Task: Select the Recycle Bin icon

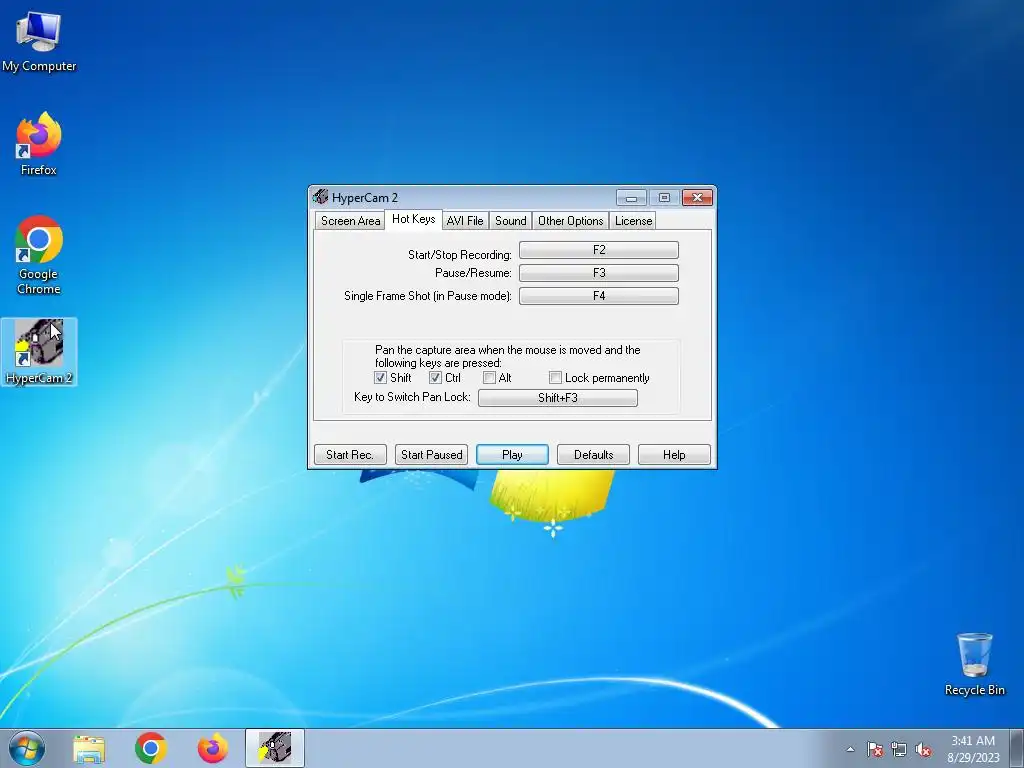Action: pos(974,664)
